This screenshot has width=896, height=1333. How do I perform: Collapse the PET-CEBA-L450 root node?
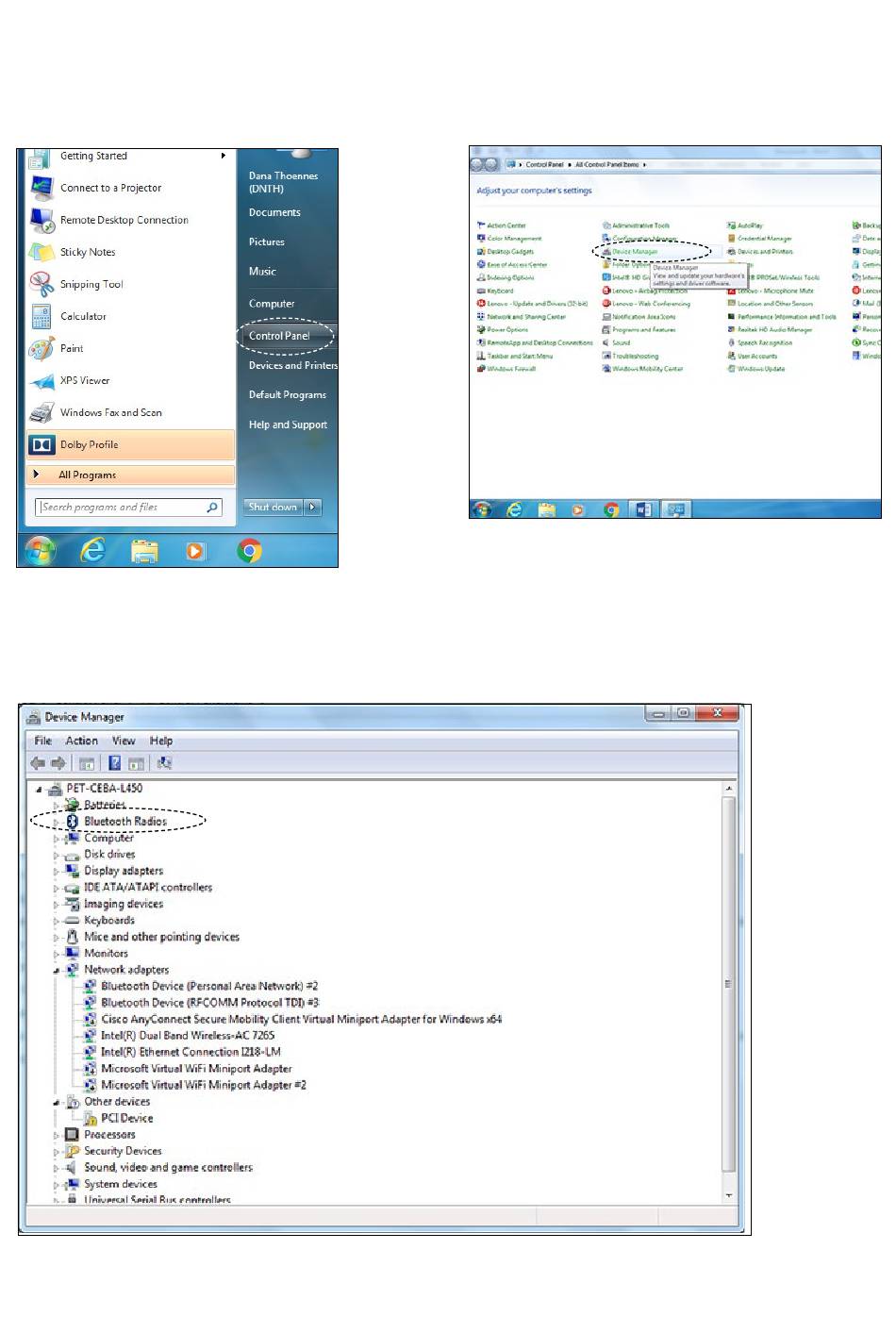click(x=39, y=789)
